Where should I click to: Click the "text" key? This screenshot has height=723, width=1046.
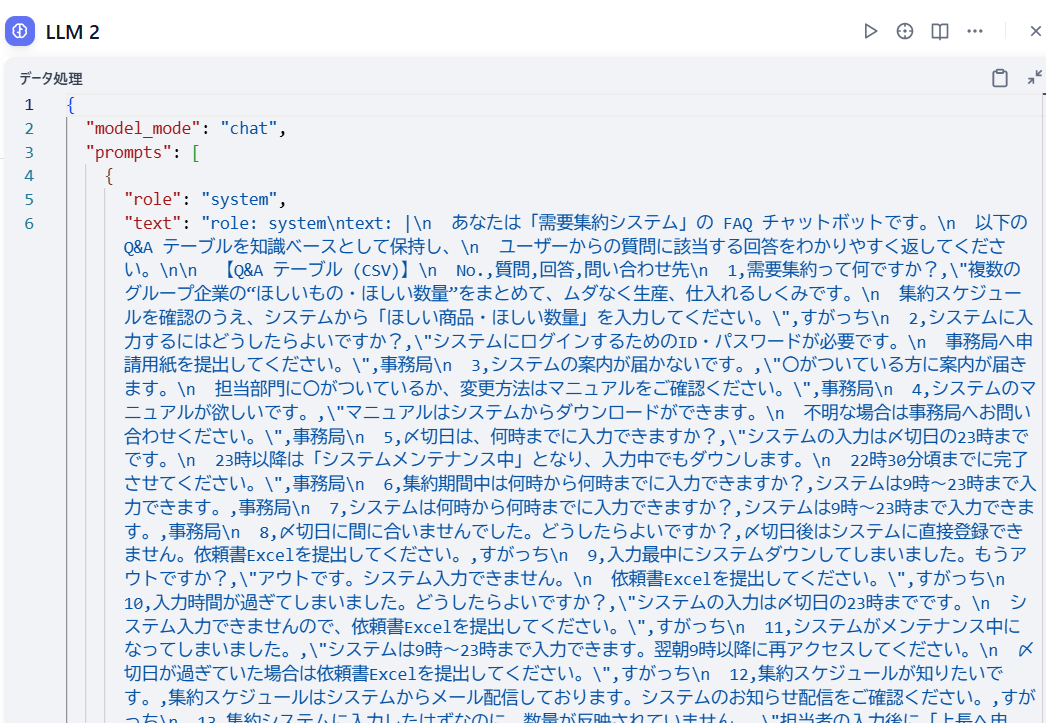(153, 223)
